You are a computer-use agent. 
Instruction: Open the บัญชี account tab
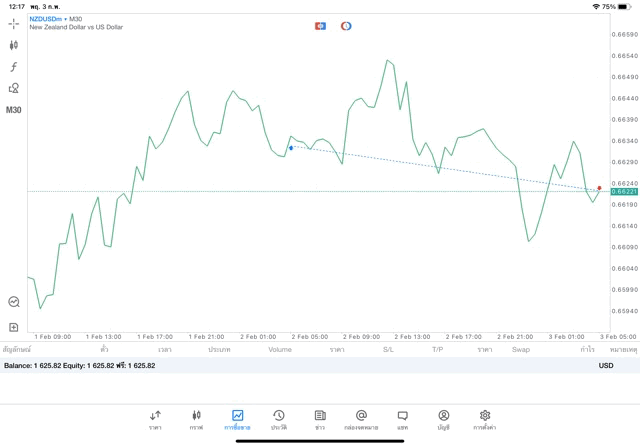pos(443,419)
